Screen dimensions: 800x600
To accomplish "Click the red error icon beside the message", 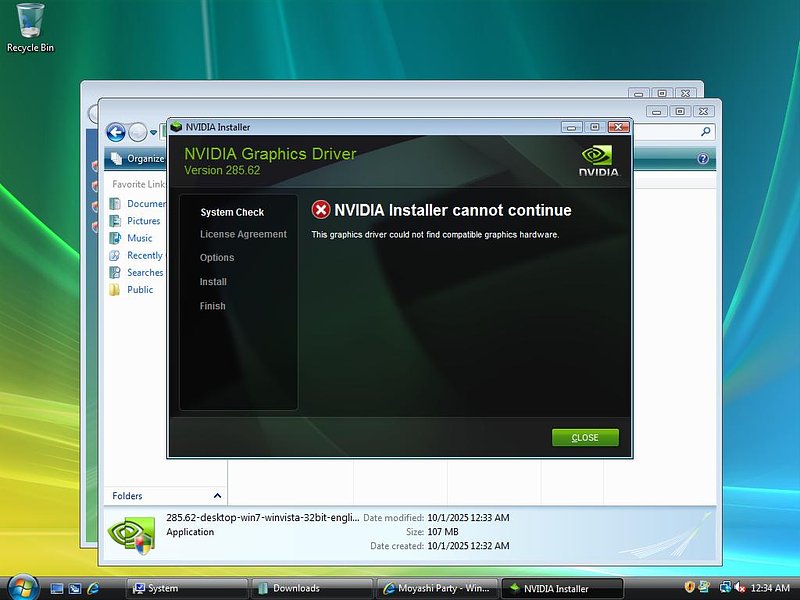I will pos(321,210).
